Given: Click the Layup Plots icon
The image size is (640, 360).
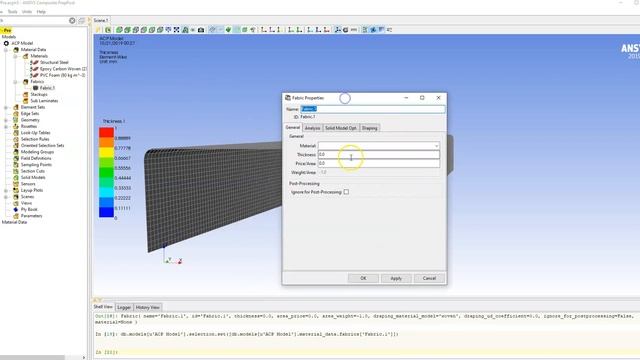Looking at the screenshot, I should 16,190.
